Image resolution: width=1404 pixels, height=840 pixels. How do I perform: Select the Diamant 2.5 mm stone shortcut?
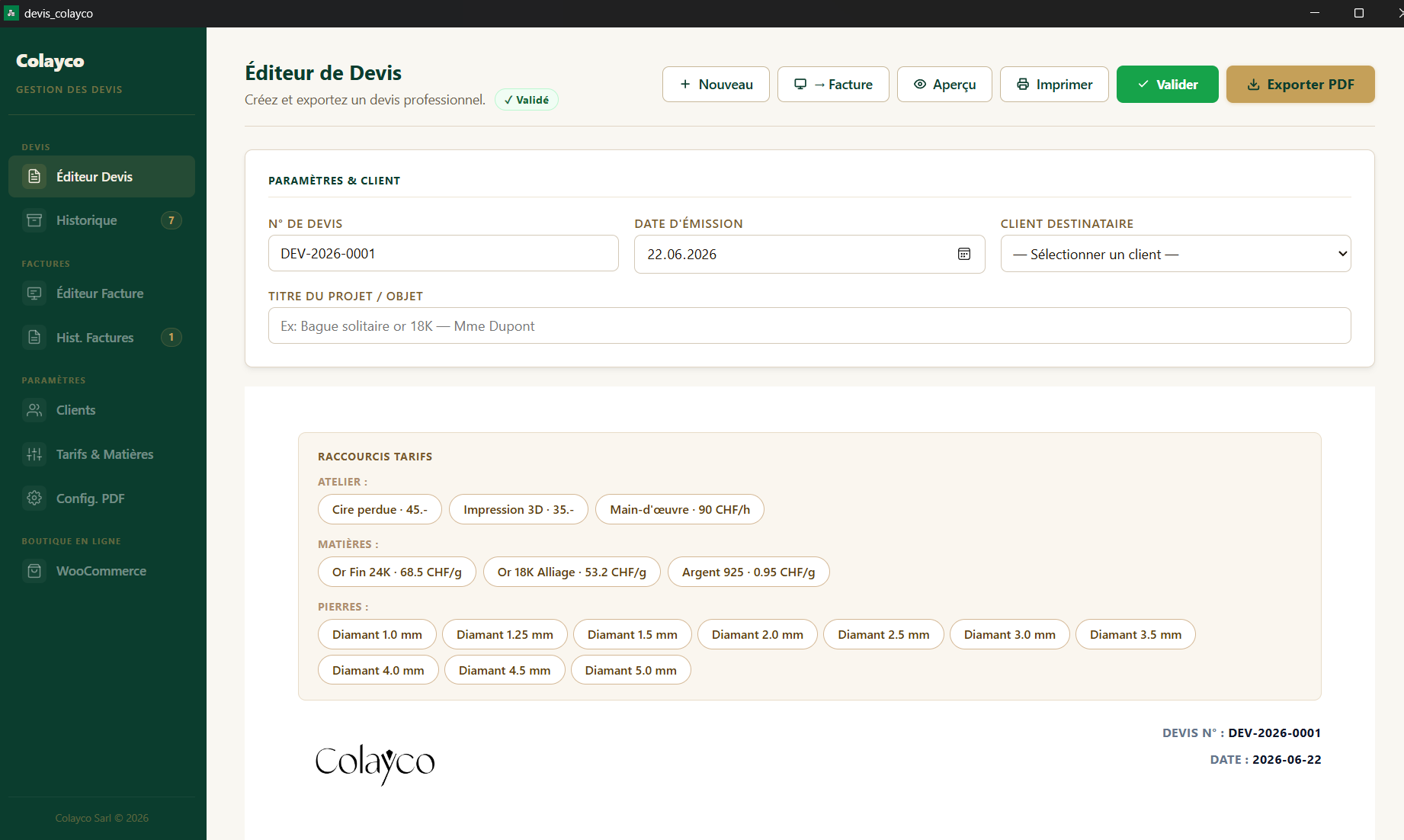pyautogui.click(x=883, y=634)
